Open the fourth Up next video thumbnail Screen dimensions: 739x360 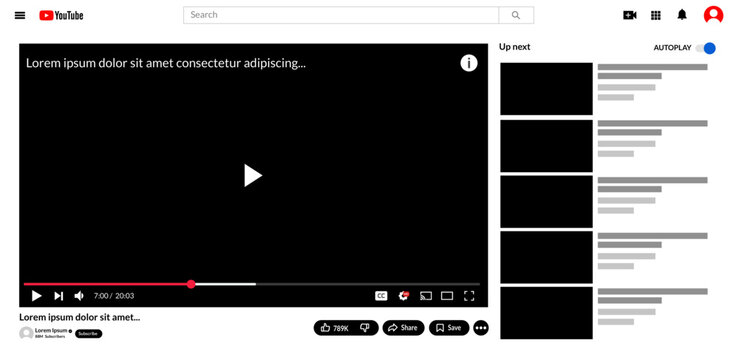click(546, 257)
